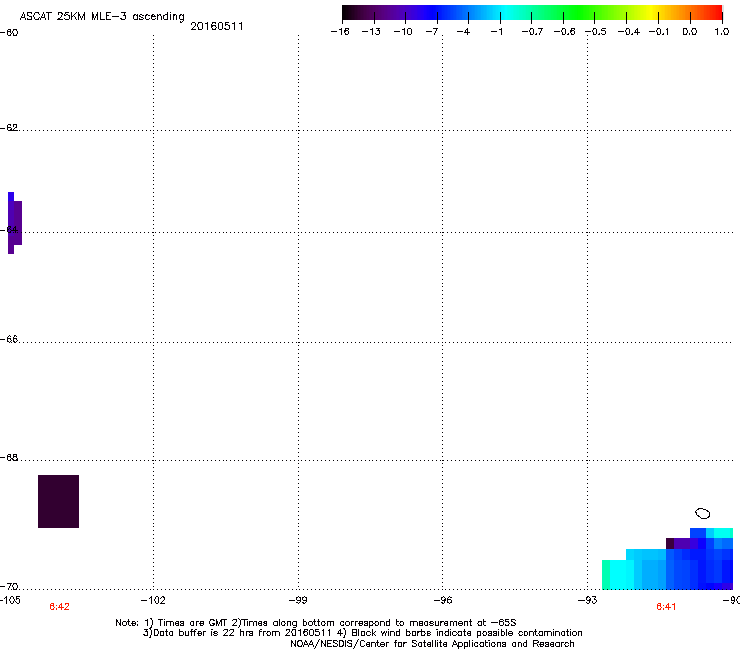The image size is (740, 650).
Task: Pick the -0.6 color scale label
Action: tap(564, 32)
